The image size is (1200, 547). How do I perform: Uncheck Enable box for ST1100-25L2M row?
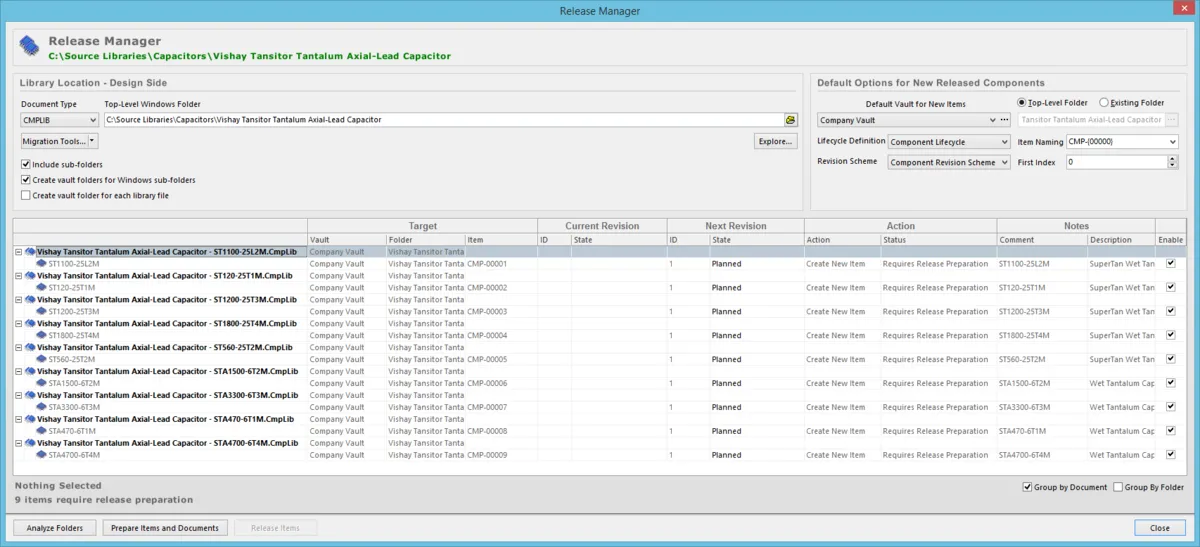click(x=1171, y=264)
